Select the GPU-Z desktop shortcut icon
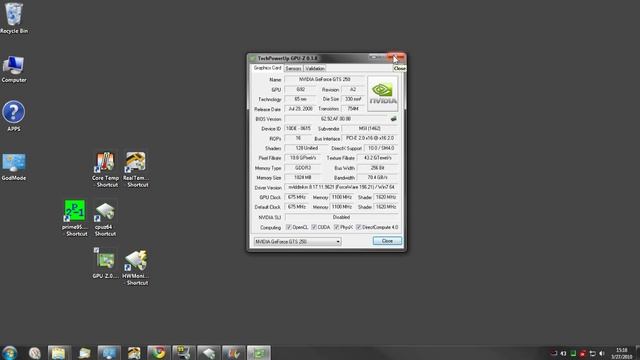The image size is (640, 360). (105, 263)
